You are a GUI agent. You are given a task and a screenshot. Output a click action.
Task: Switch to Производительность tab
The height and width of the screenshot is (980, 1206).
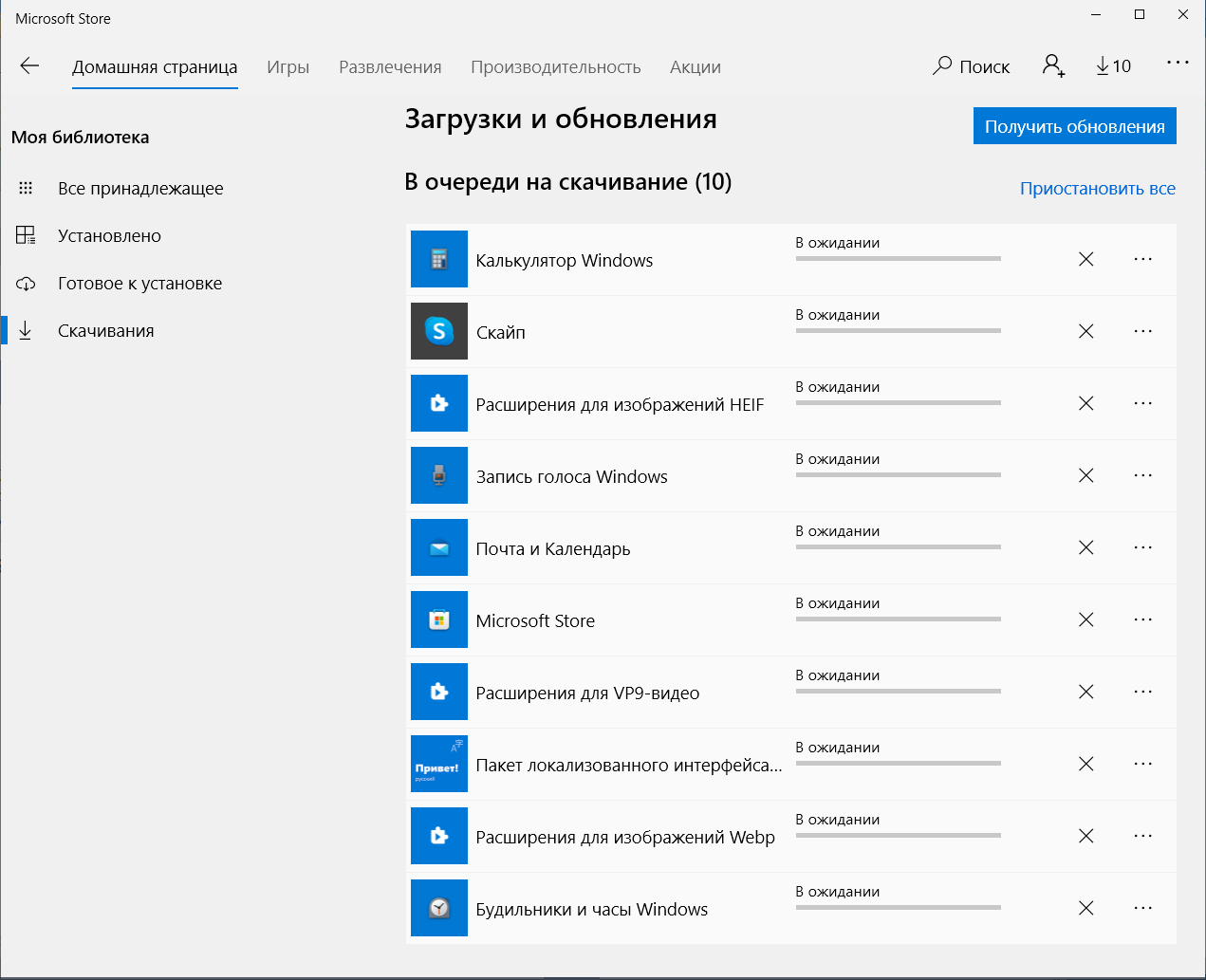coord(556,67)
